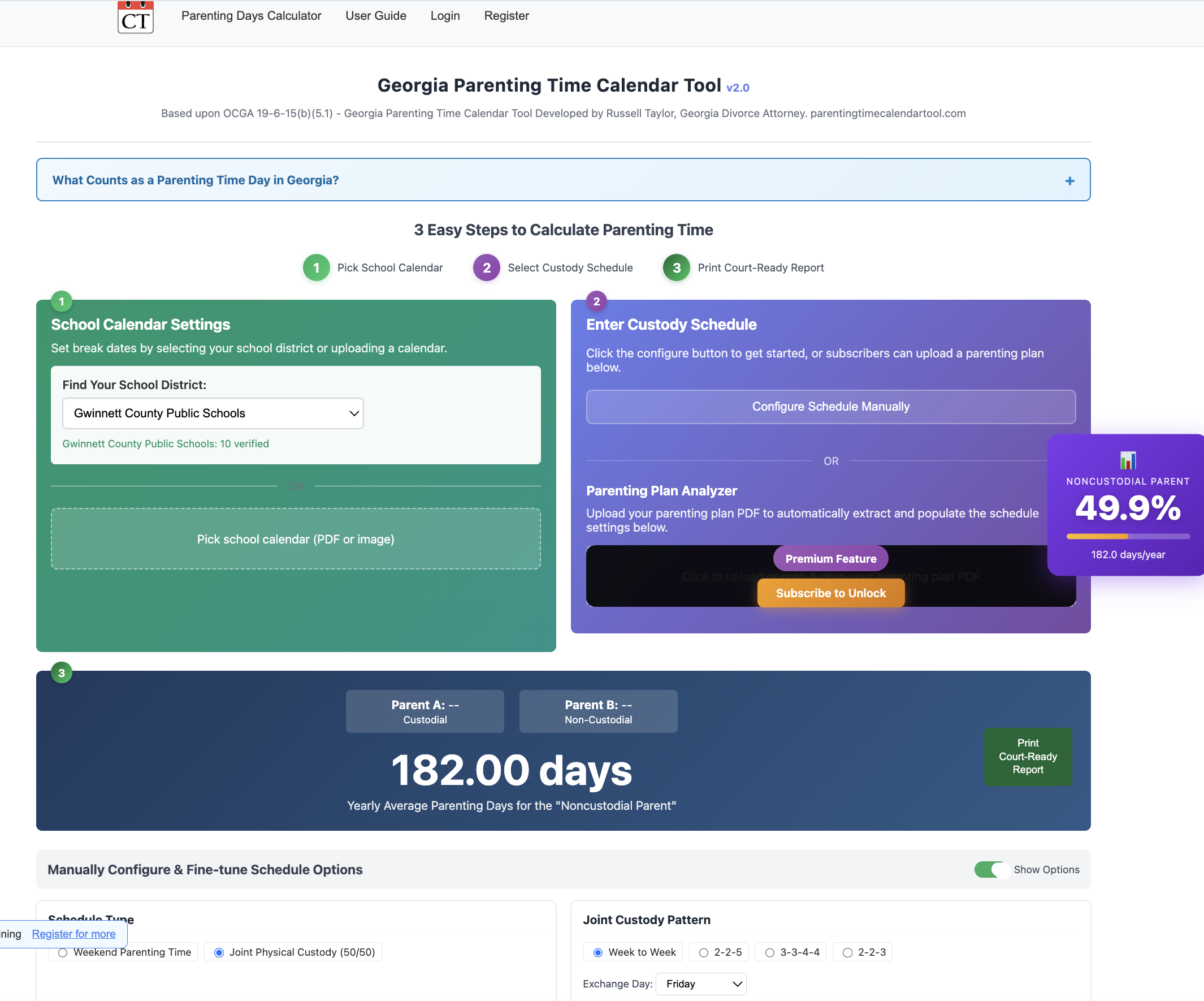Click the school calendar upload area
1204x1001 pixels.
[x=295, y=538]
